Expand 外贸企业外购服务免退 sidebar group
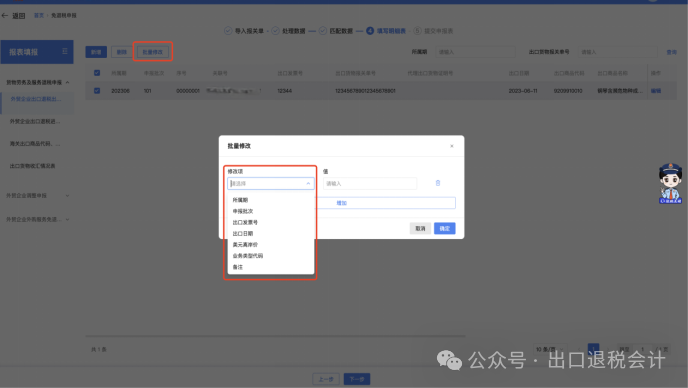This screenshot has height=388, width=688. point(38,219)
